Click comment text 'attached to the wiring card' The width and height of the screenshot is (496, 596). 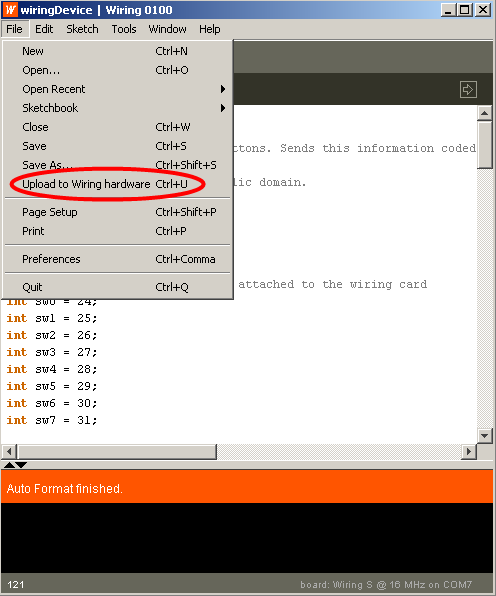(x=333, y=284)
